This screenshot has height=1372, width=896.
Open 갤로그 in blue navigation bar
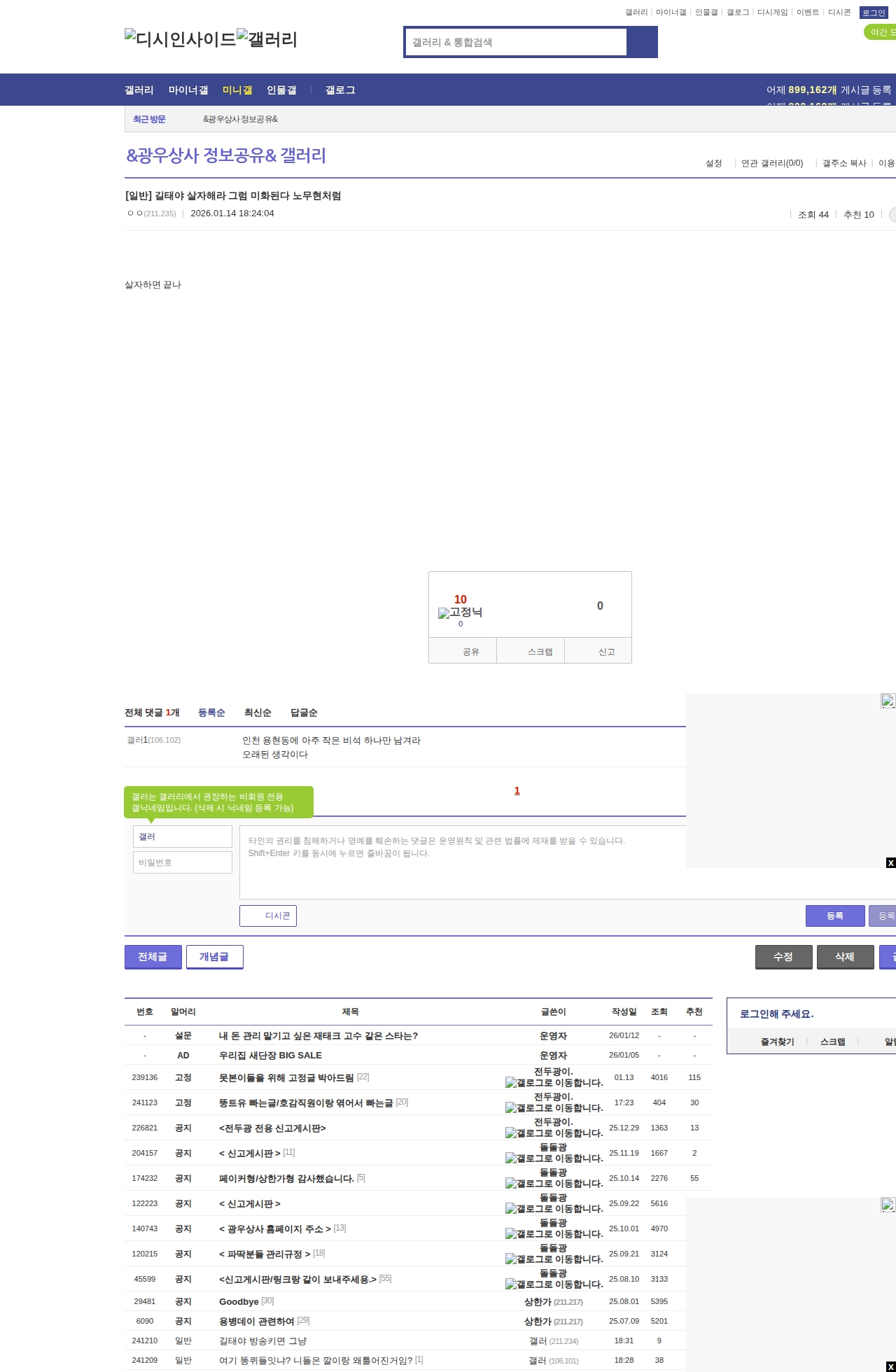tap(340, 90)
